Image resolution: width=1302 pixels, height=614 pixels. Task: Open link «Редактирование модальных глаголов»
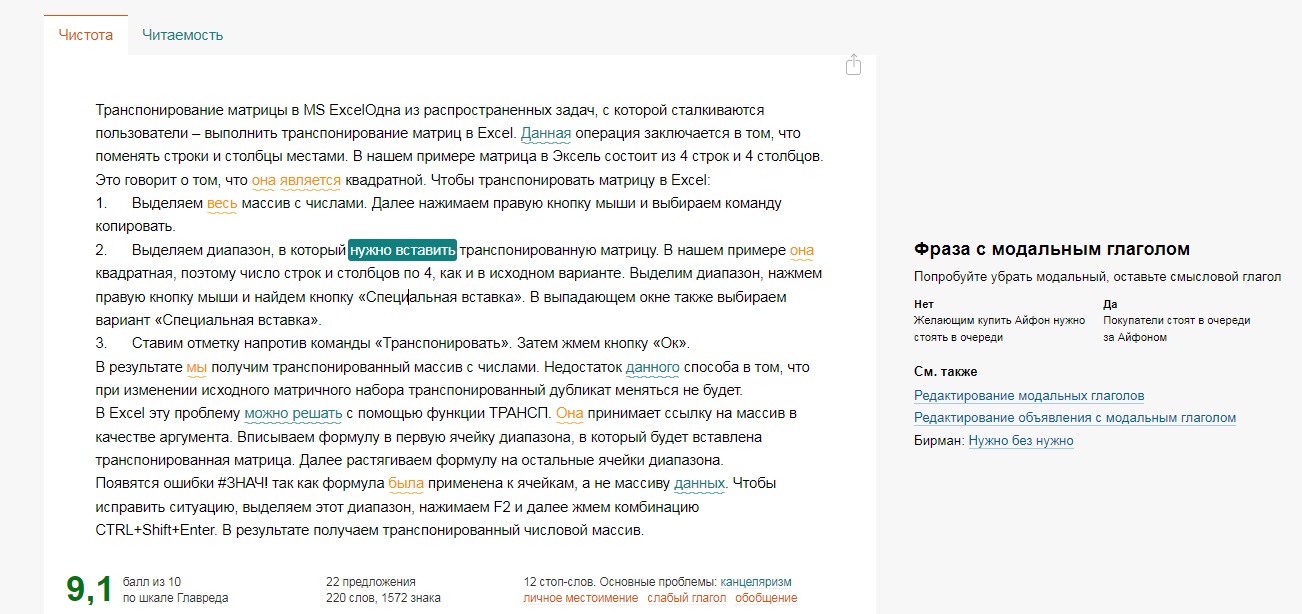1029,396
